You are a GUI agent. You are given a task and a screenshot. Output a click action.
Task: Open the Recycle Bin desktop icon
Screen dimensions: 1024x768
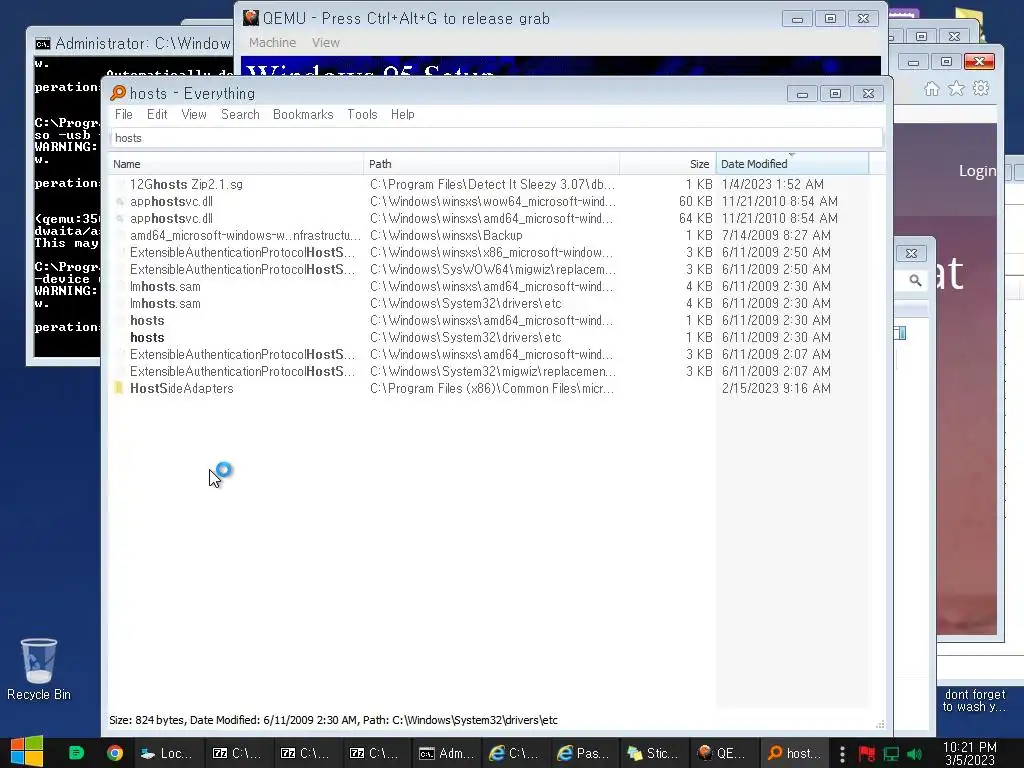tap(39, 669)
